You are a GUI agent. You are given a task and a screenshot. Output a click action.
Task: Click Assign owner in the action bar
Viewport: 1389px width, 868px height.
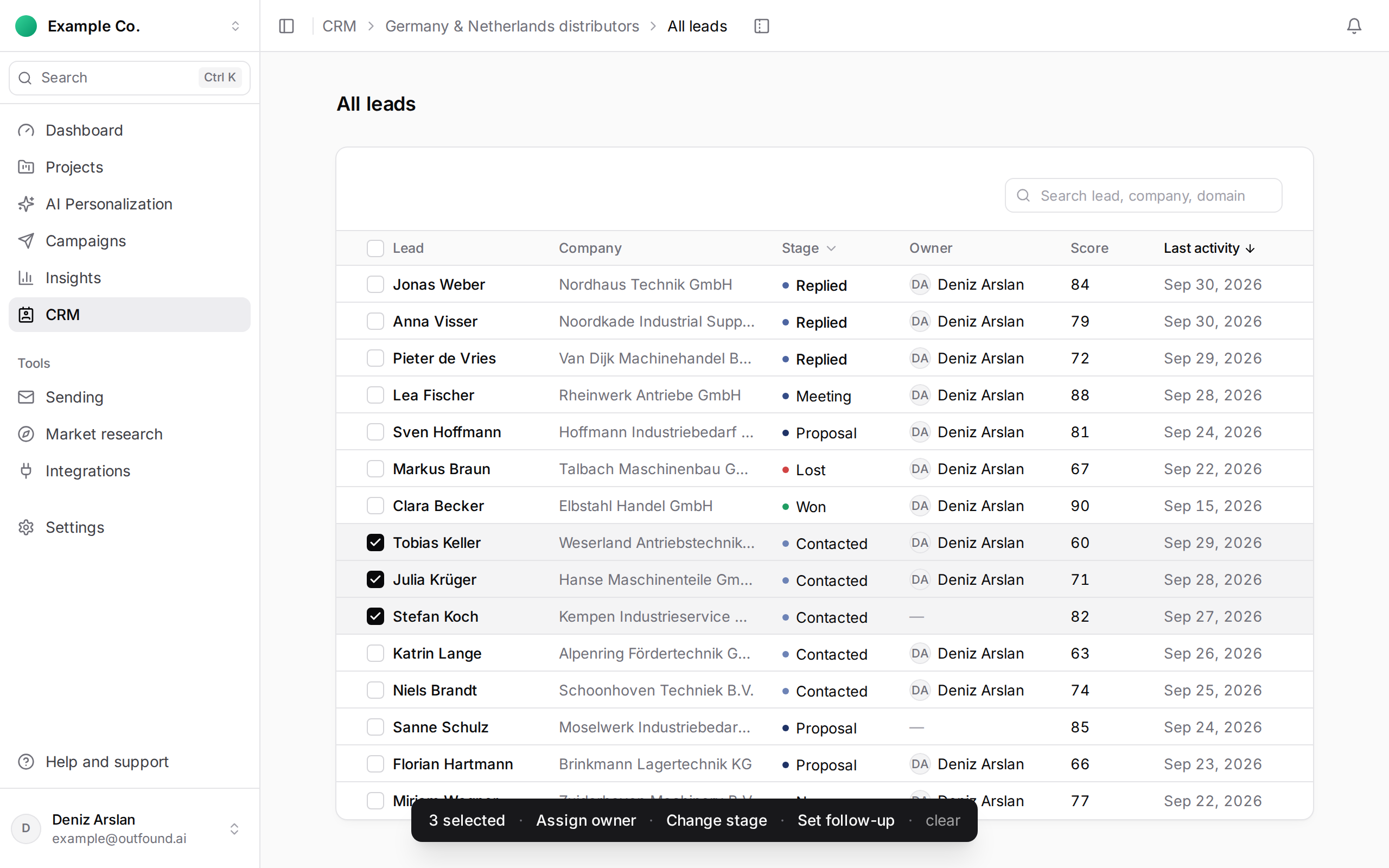[585, 820]
